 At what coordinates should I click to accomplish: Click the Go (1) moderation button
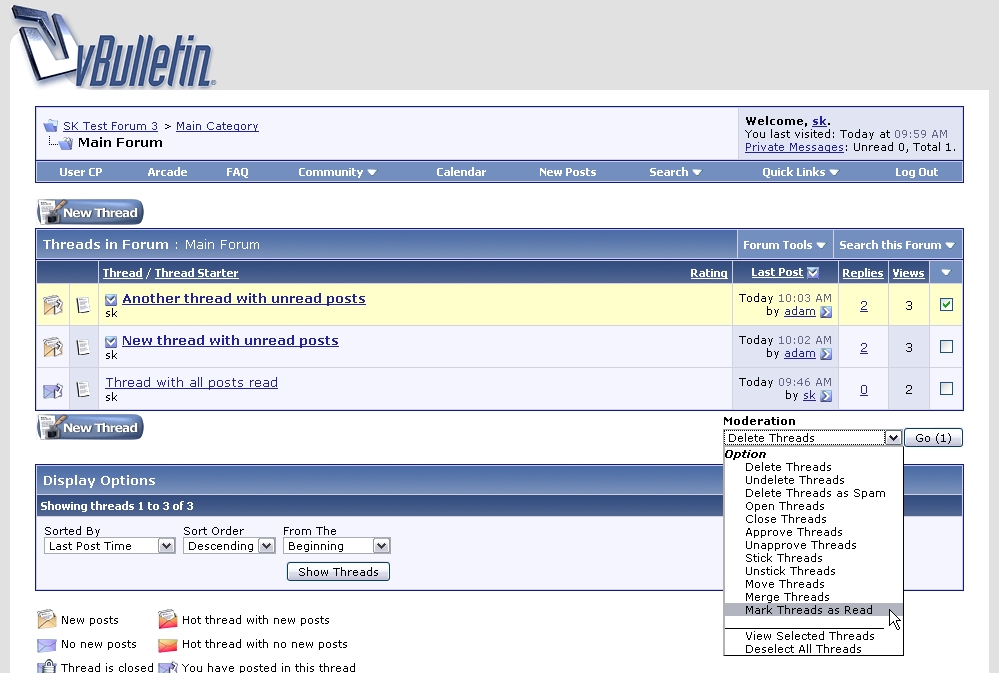[933, 438]
